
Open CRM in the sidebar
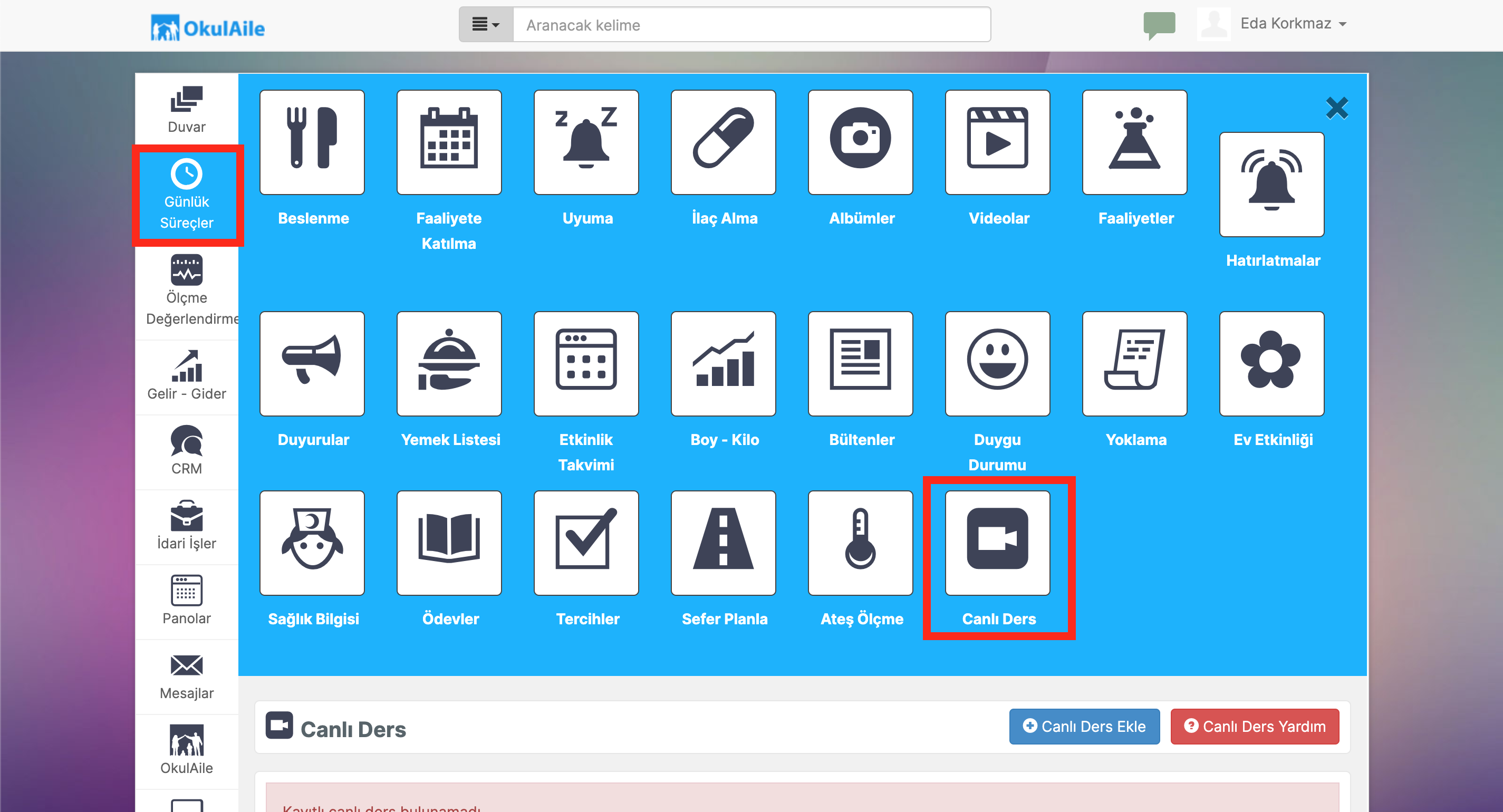click(x=187, y=451)
